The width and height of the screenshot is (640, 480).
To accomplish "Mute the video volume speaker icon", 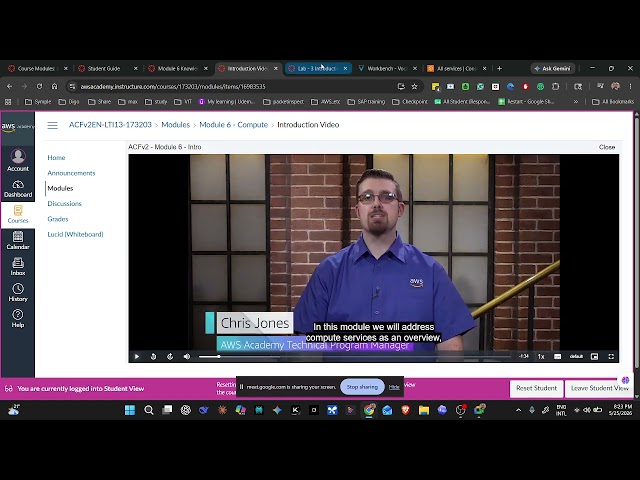I will pyautogui.click(x=187, y=356).
